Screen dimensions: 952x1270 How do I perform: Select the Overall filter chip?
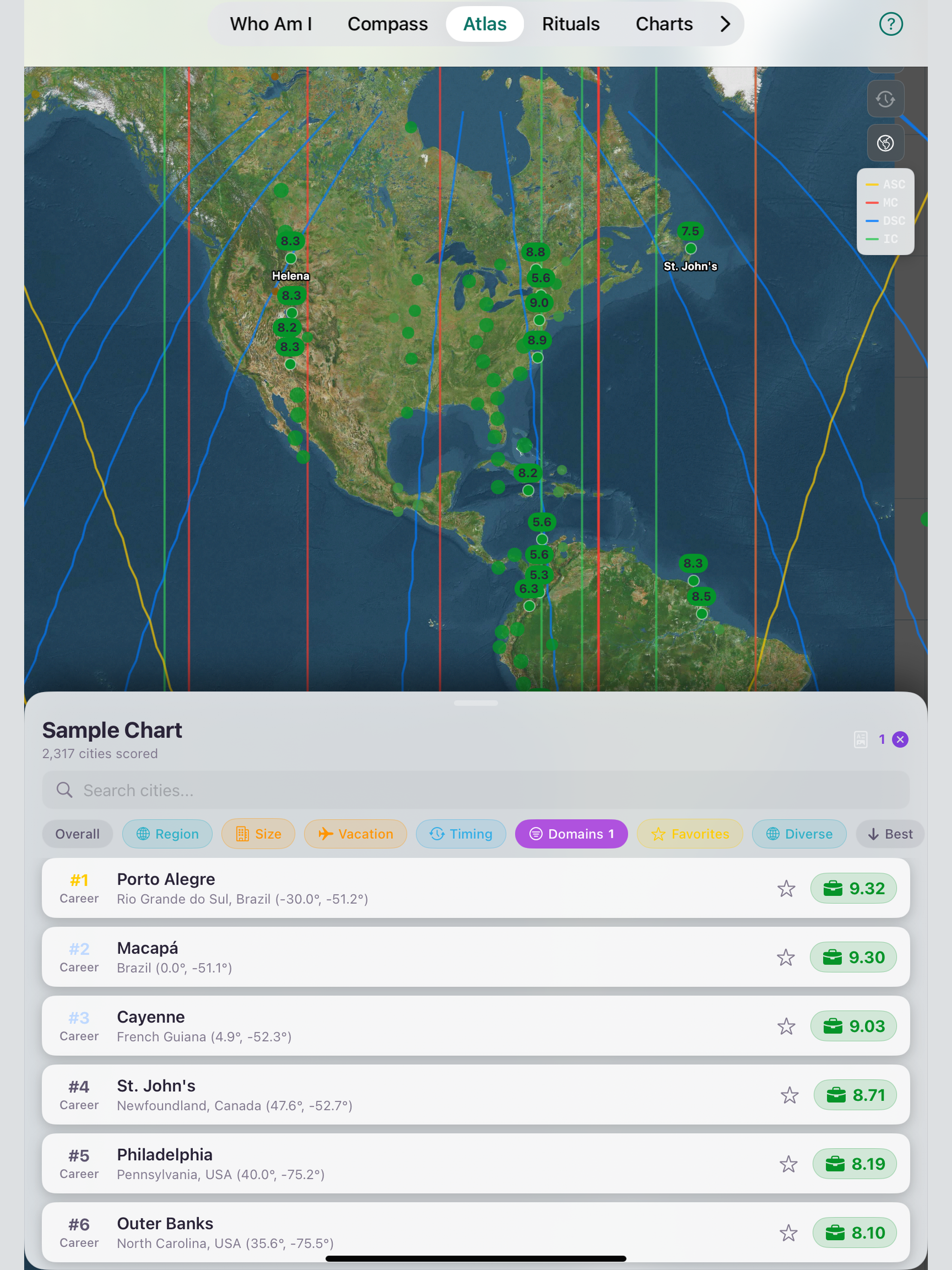point(78,833)
